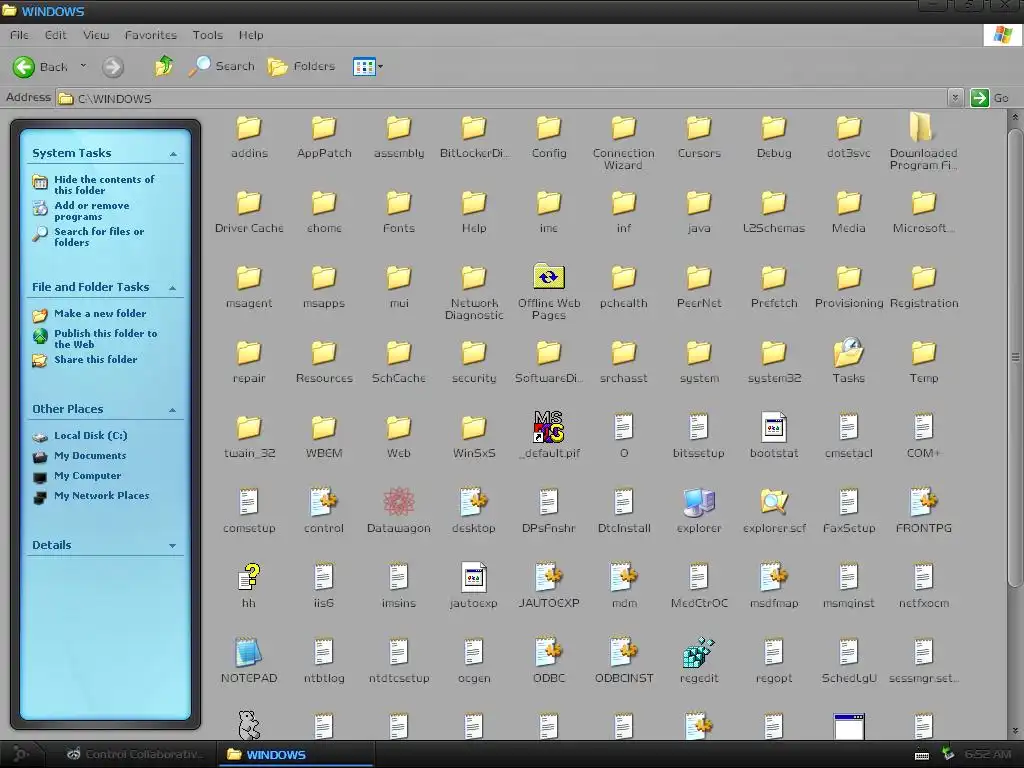Select the Connection Wizard folder
Viewport: 1024px width, 768px height.
coord(624,142)
